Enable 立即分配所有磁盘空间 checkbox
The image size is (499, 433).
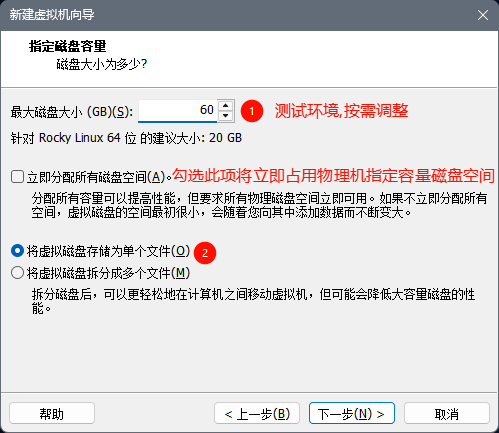(17, 177)
